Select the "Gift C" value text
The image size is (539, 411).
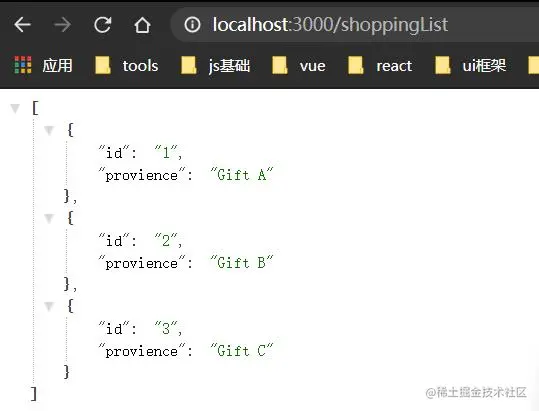click(x=242, y=351)
